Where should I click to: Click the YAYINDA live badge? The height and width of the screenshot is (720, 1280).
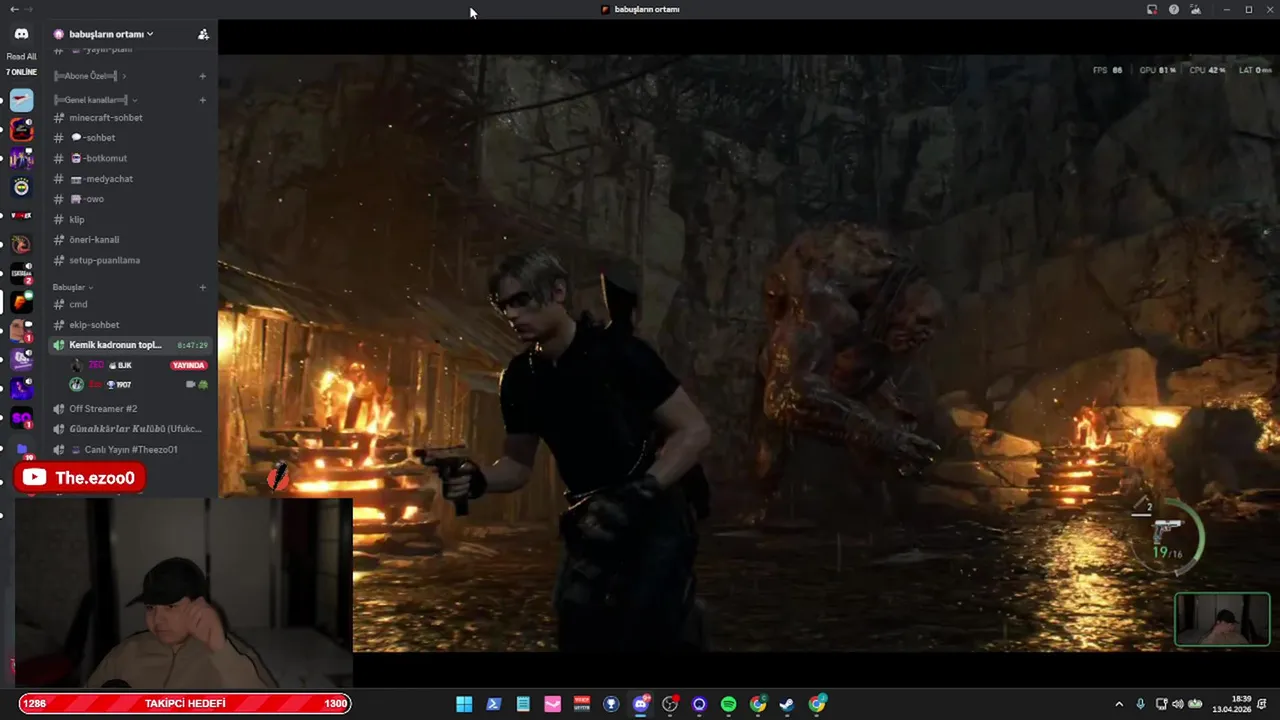pyautogui.click(x=188, y=365)
